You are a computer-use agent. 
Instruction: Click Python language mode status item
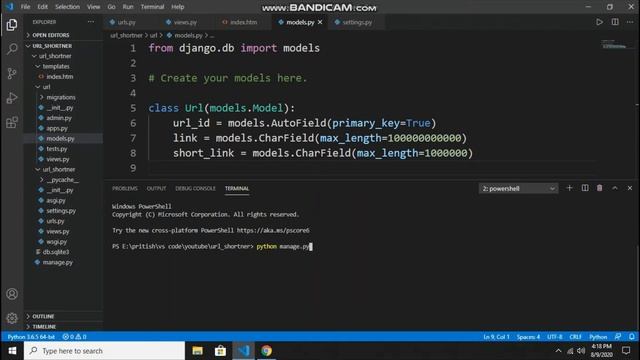[x=598, y=337]
